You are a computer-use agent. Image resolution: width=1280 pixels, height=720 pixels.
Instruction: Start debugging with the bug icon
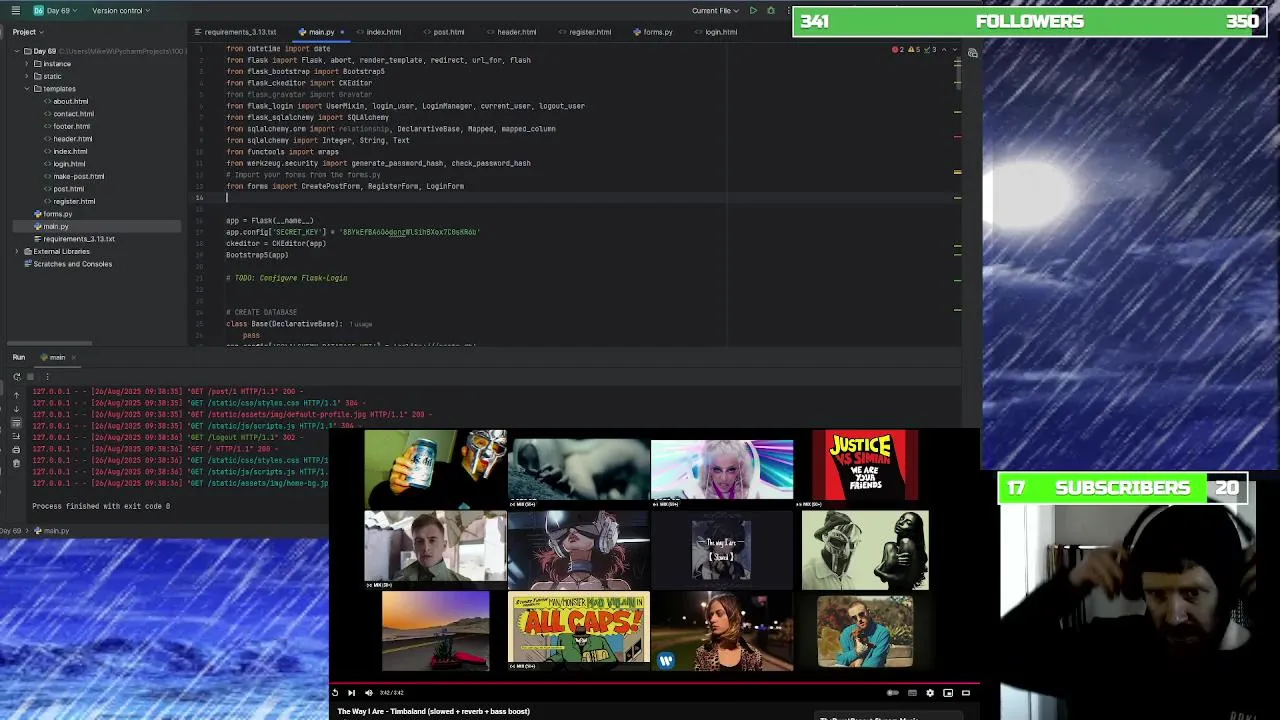pos(771,10)
